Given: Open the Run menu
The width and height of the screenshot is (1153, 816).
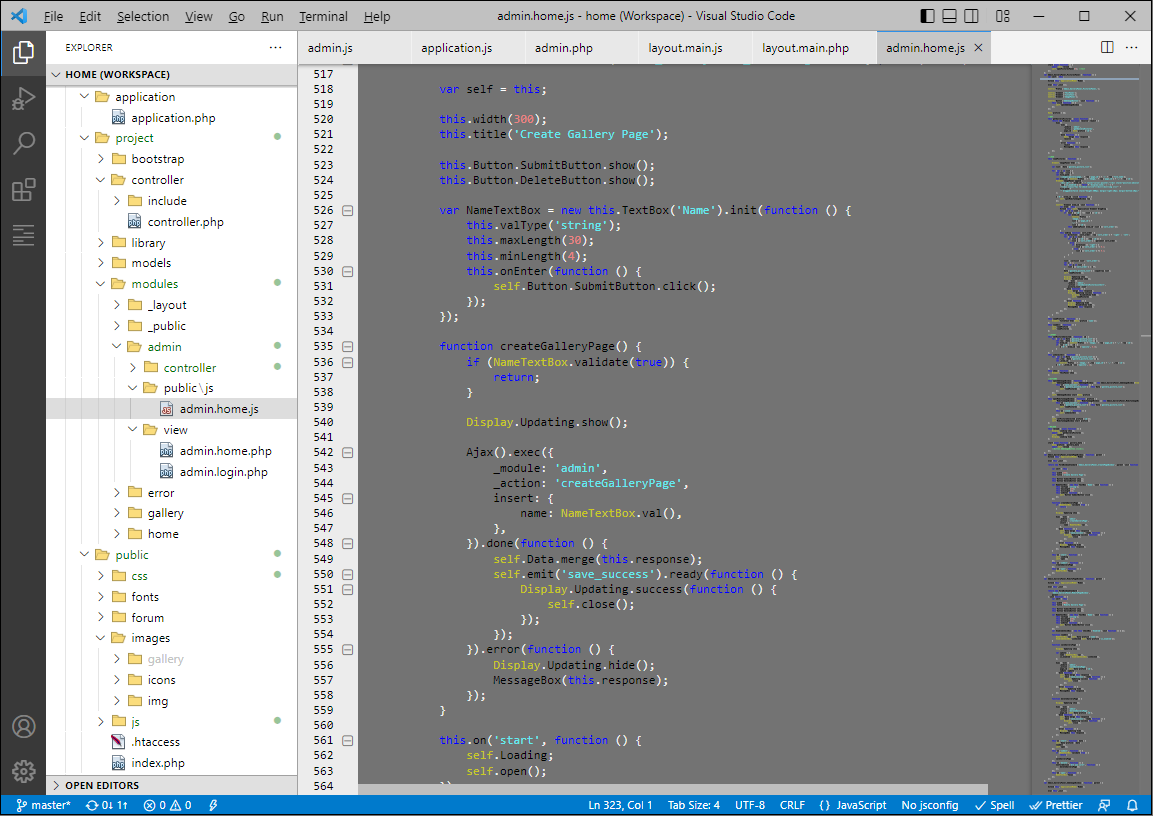Looking at the screenshot, I should coord(271,16).
